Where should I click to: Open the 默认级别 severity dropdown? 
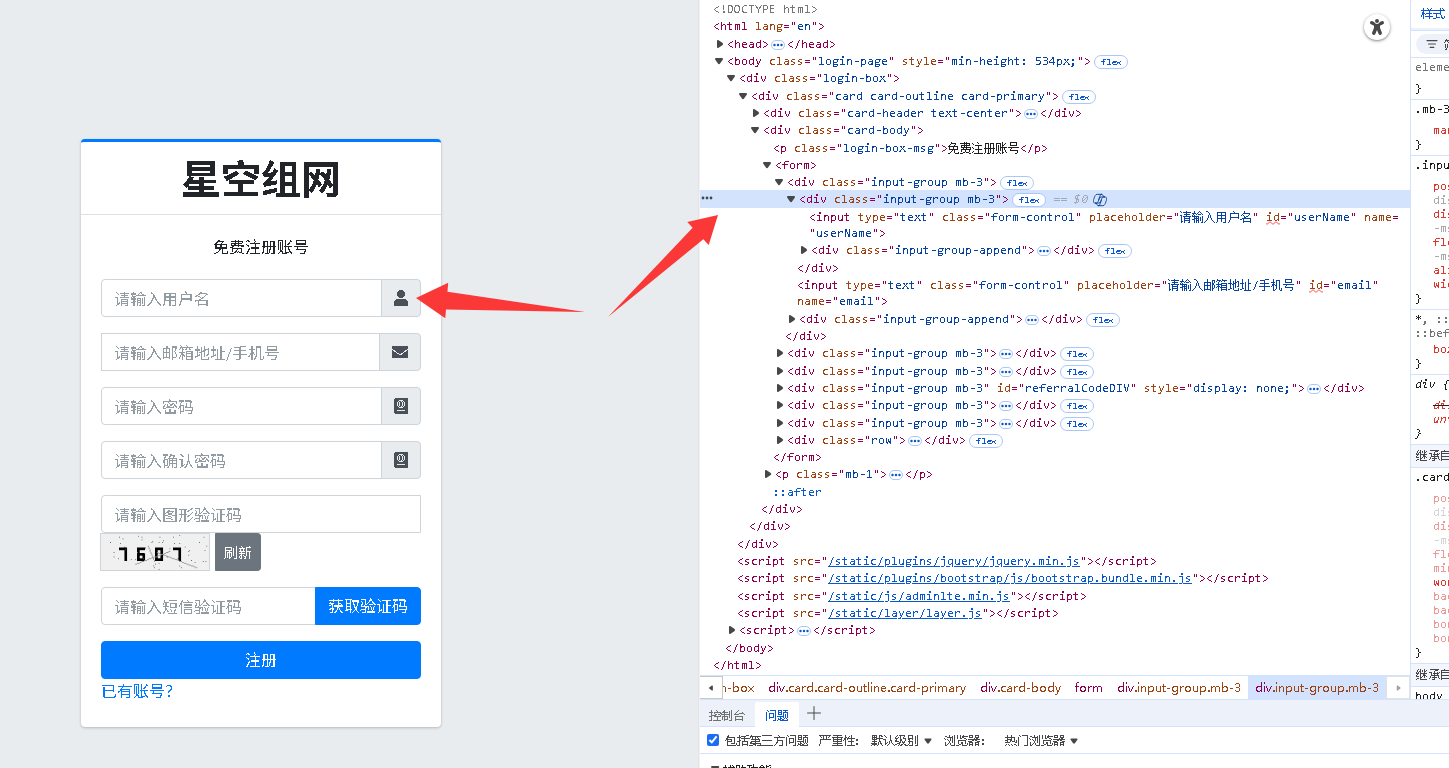coord(900,741)
